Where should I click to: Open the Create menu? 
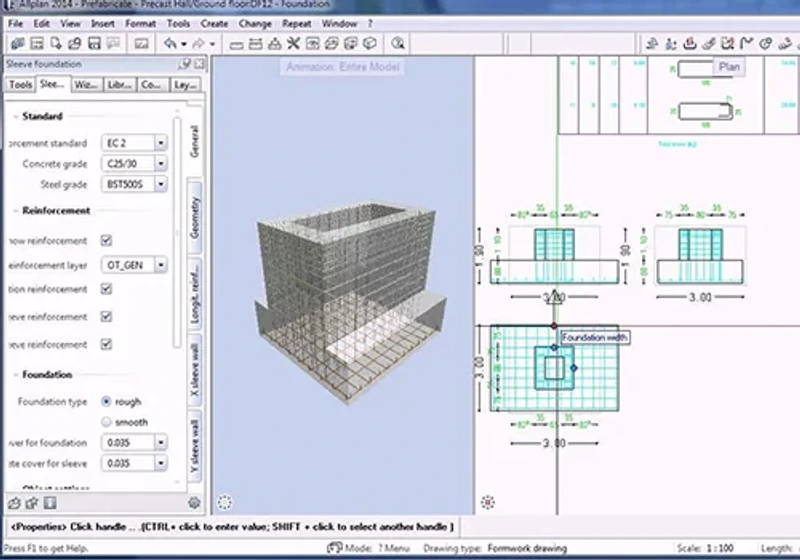[x=214, y=23]
